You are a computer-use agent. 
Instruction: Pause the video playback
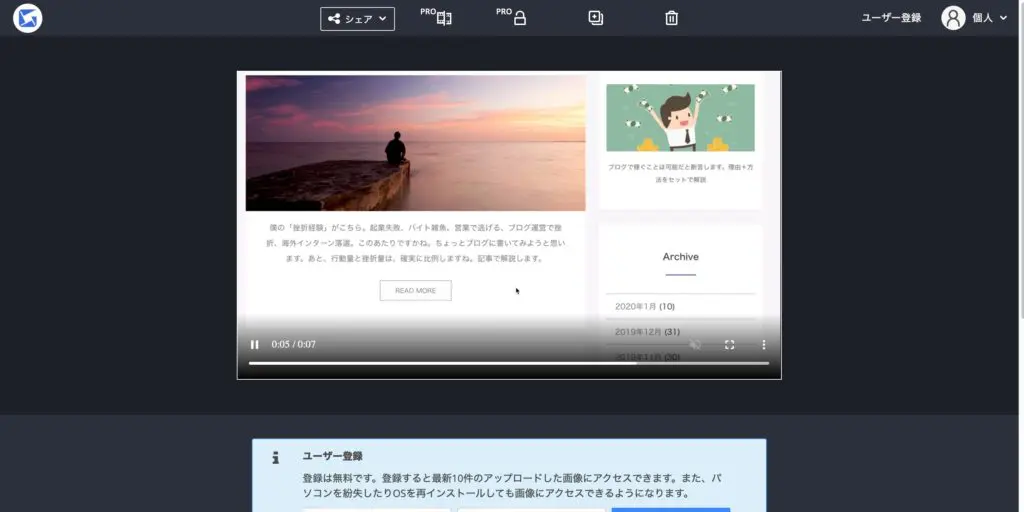255,344
